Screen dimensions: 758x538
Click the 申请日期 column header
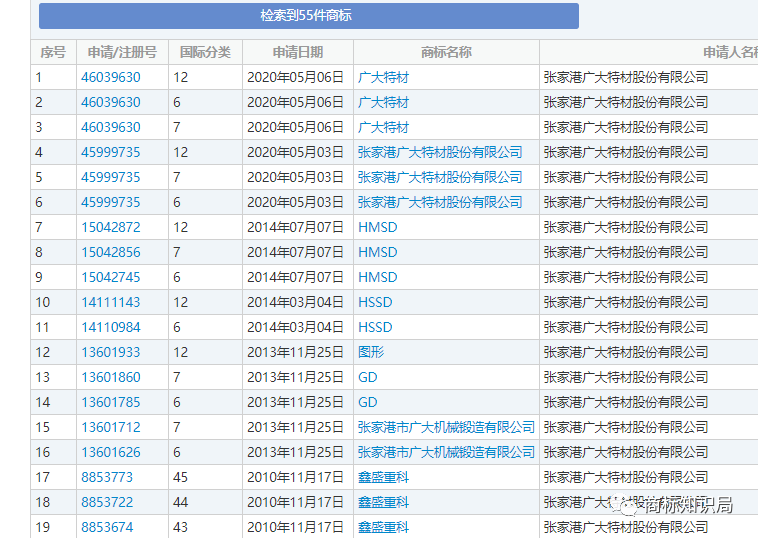297,52
